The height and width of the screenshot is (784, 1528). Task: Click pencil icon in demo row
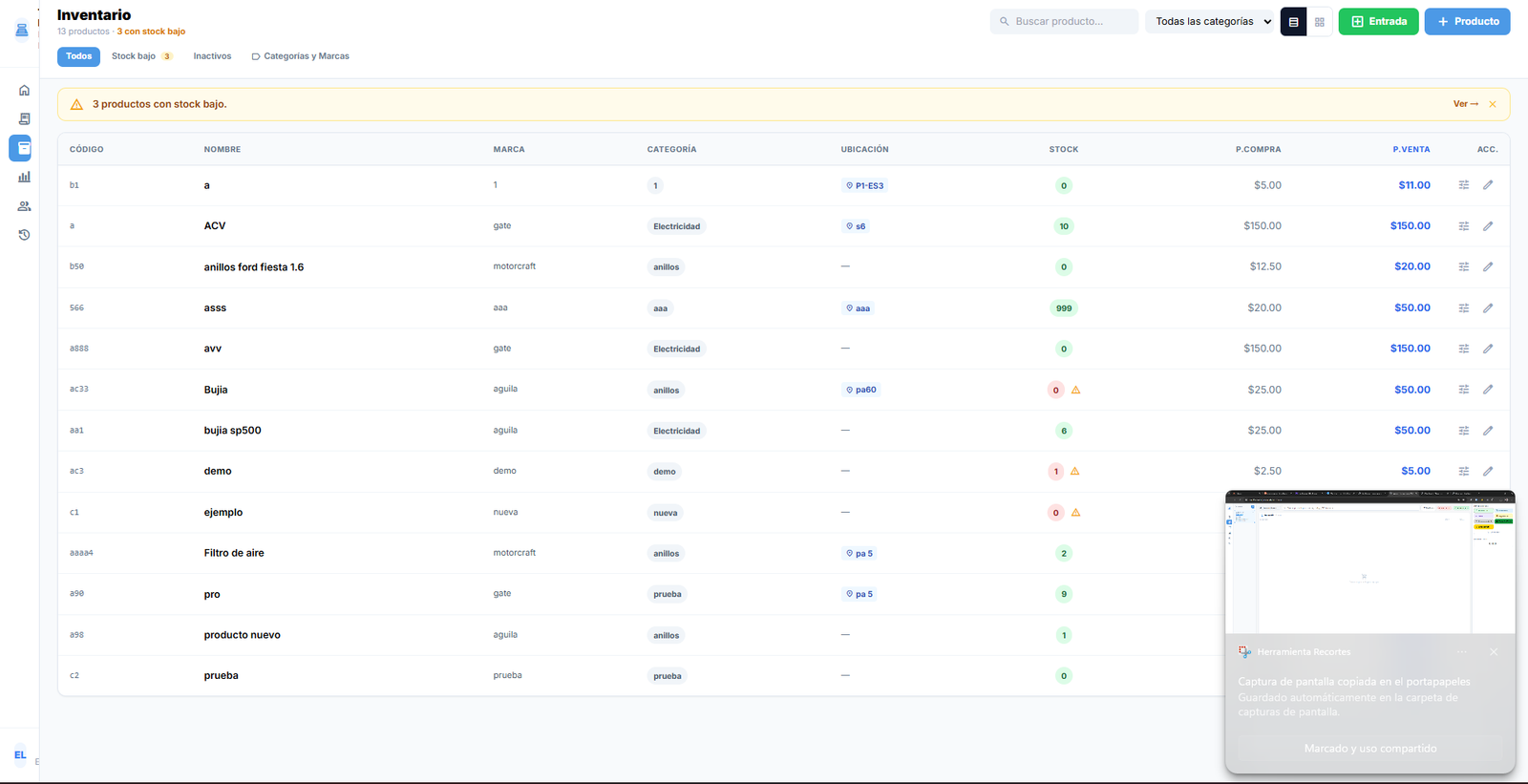pyautogui.click(x=1488, y=471)
